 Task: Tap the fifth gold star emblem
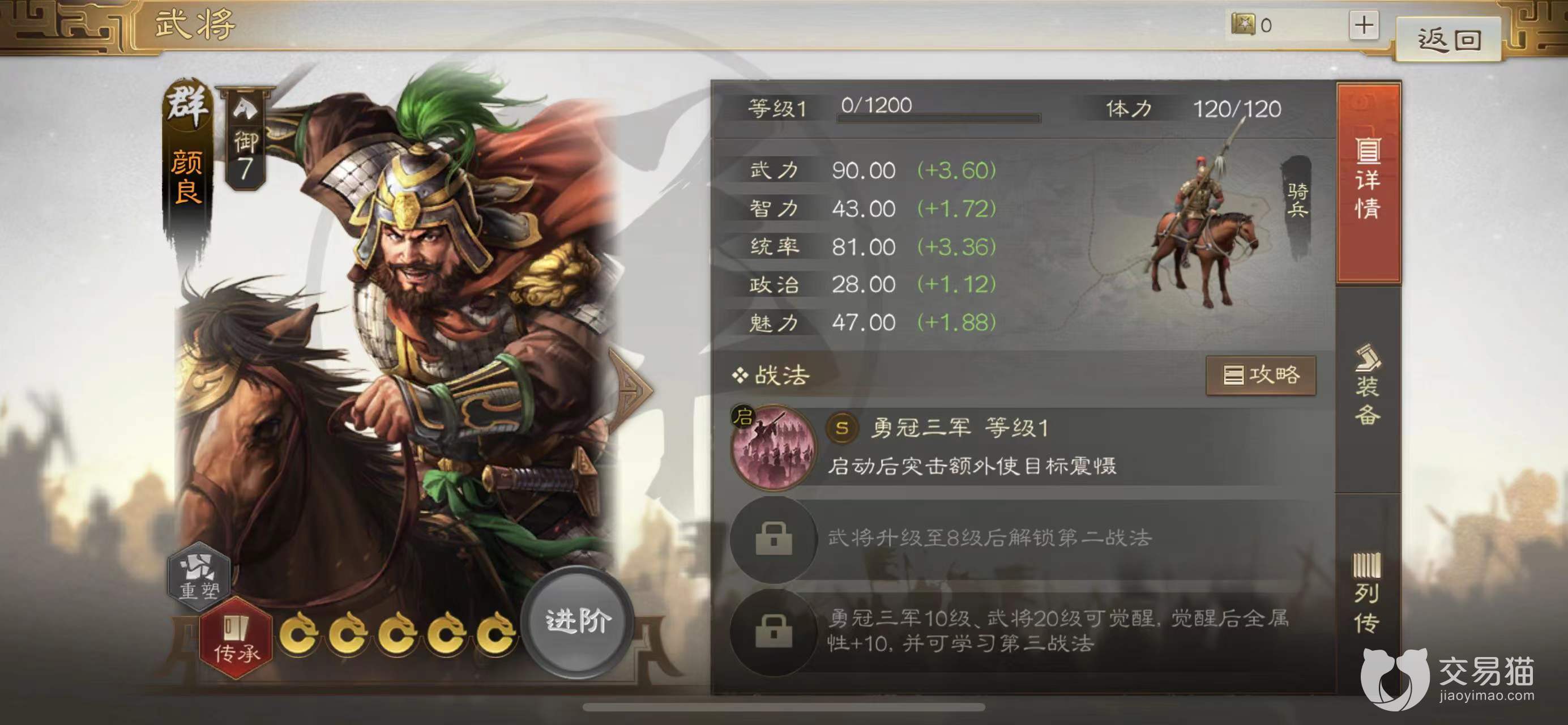click(x=496, y=634)
